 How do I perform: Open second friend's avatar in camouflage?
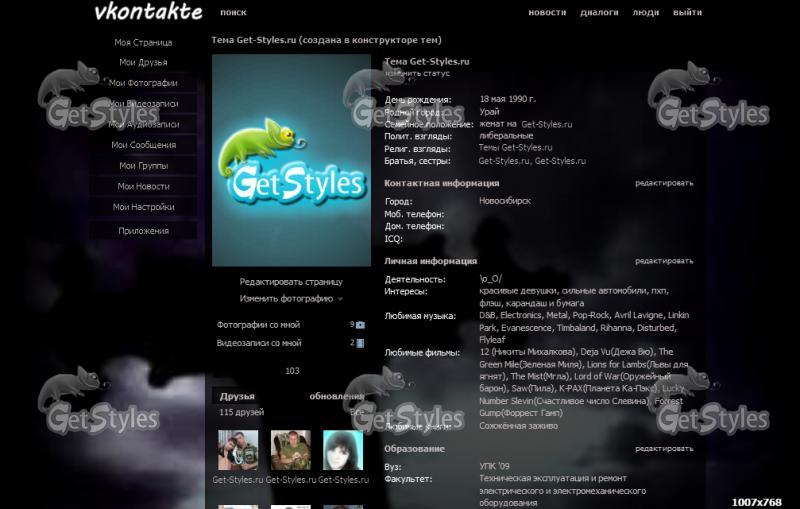tap(291, 450)
